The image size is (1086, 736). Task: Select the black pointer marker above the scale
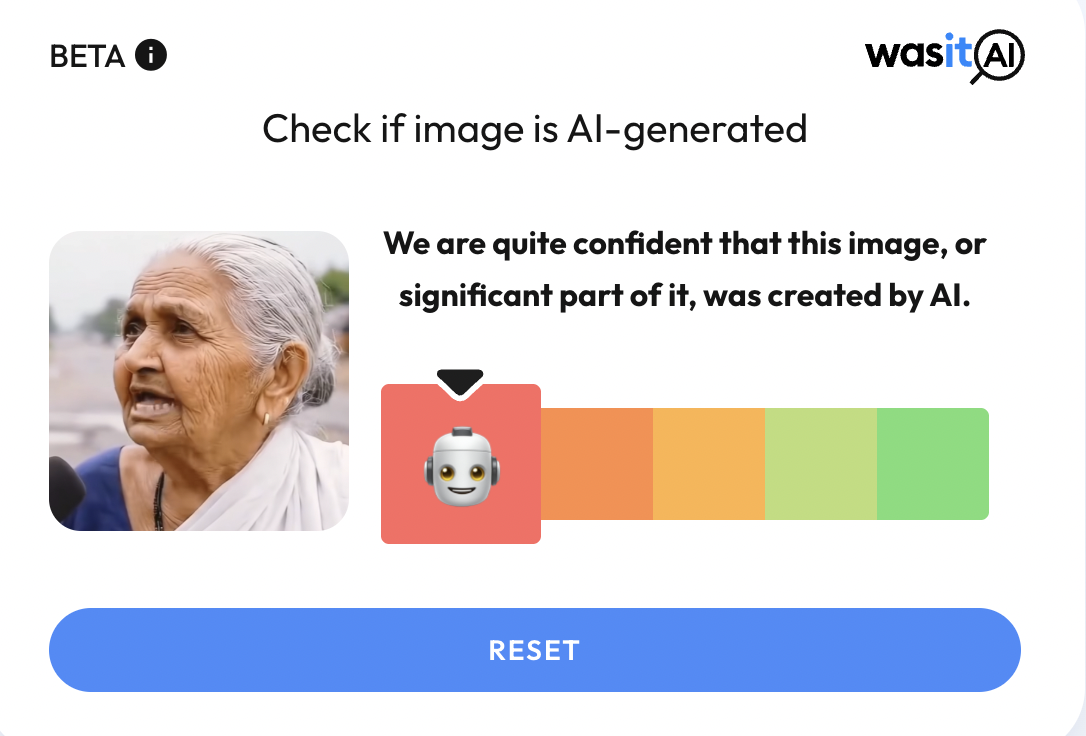pos(460,383)
